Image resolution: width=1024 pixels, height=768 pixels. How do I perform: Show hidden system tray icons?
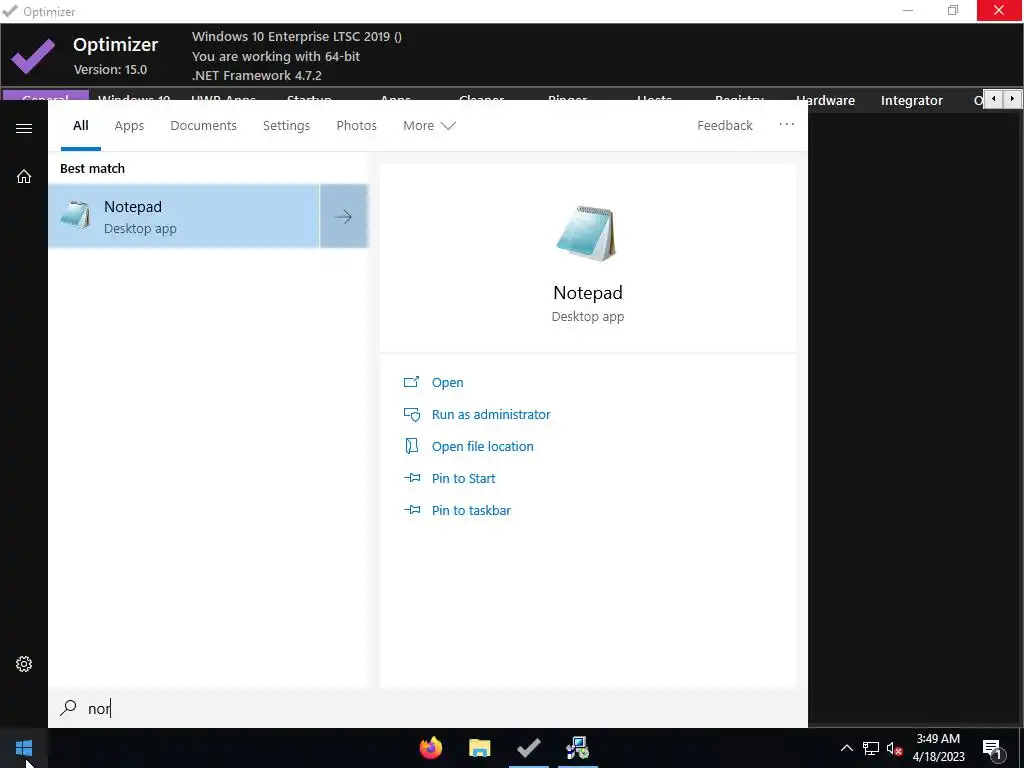tap(846, 748)
